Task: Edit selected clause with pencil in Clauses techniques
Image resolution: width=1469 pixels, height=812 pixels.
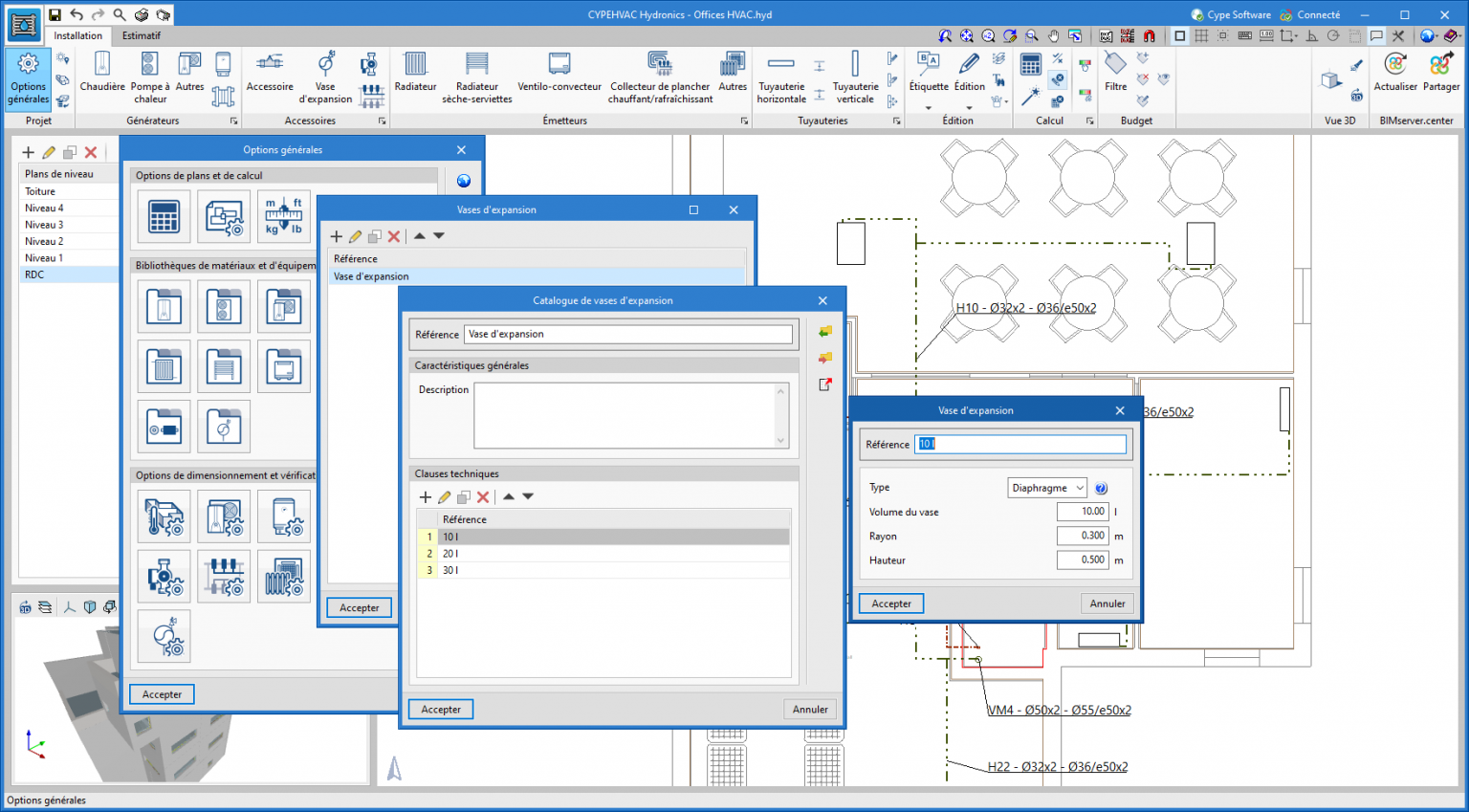Action: tap(445, 497)
